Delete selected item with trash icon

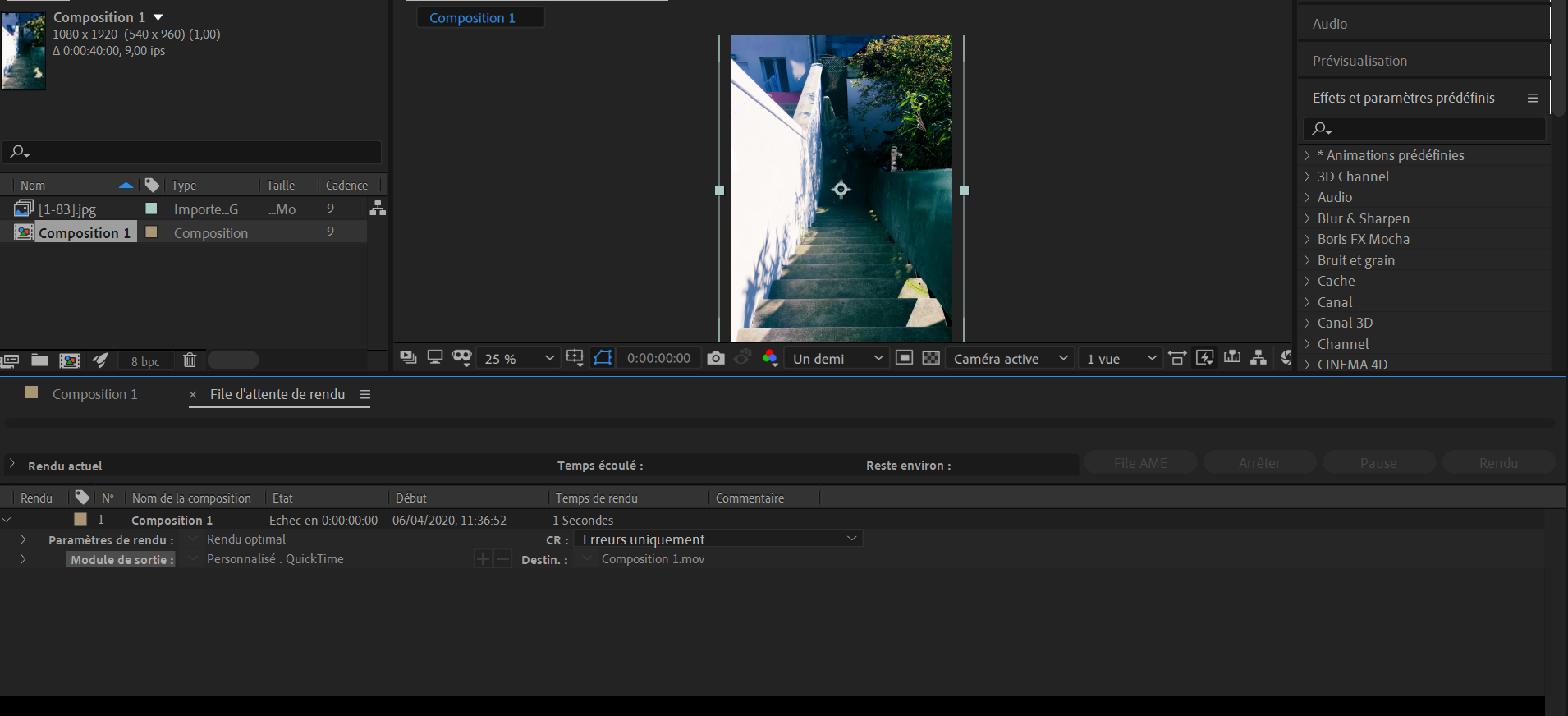[x=190, y=360]
